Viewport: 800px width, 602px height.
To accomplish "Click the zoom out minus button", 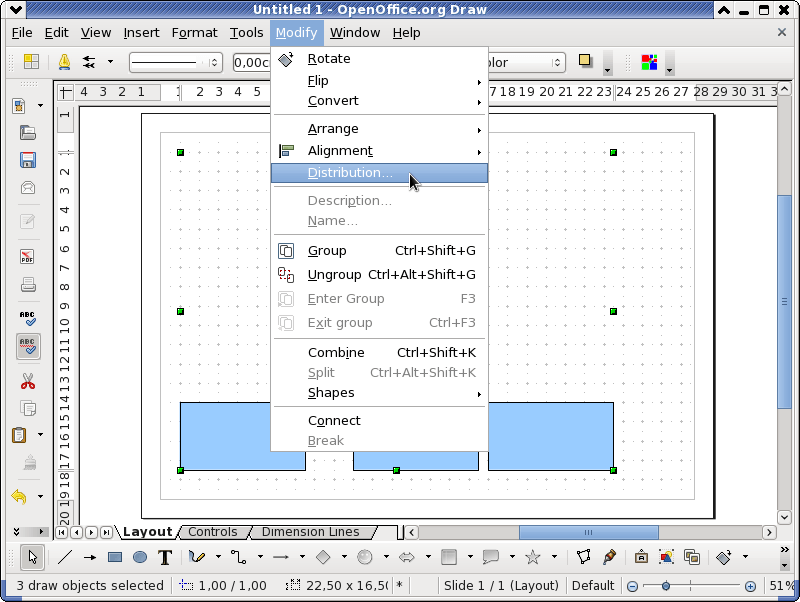I will point(632,586).
